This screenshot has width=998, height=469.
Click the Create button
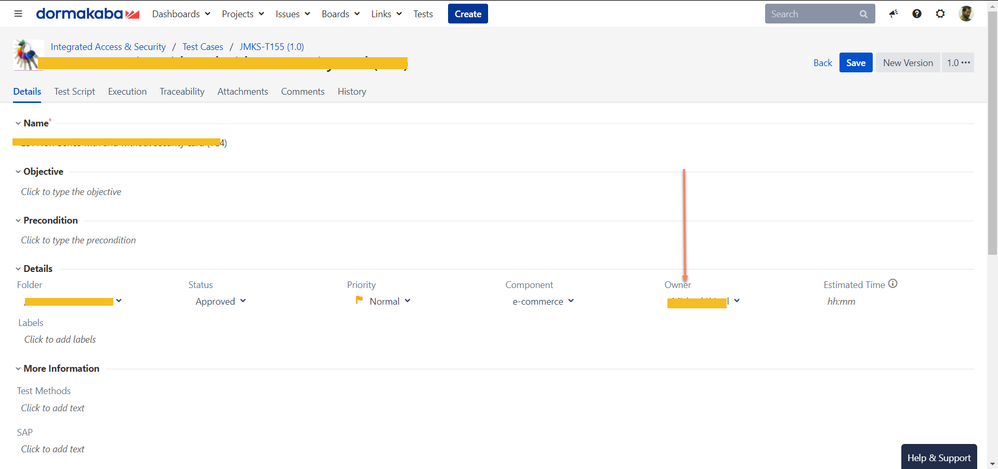click(468, 13)
